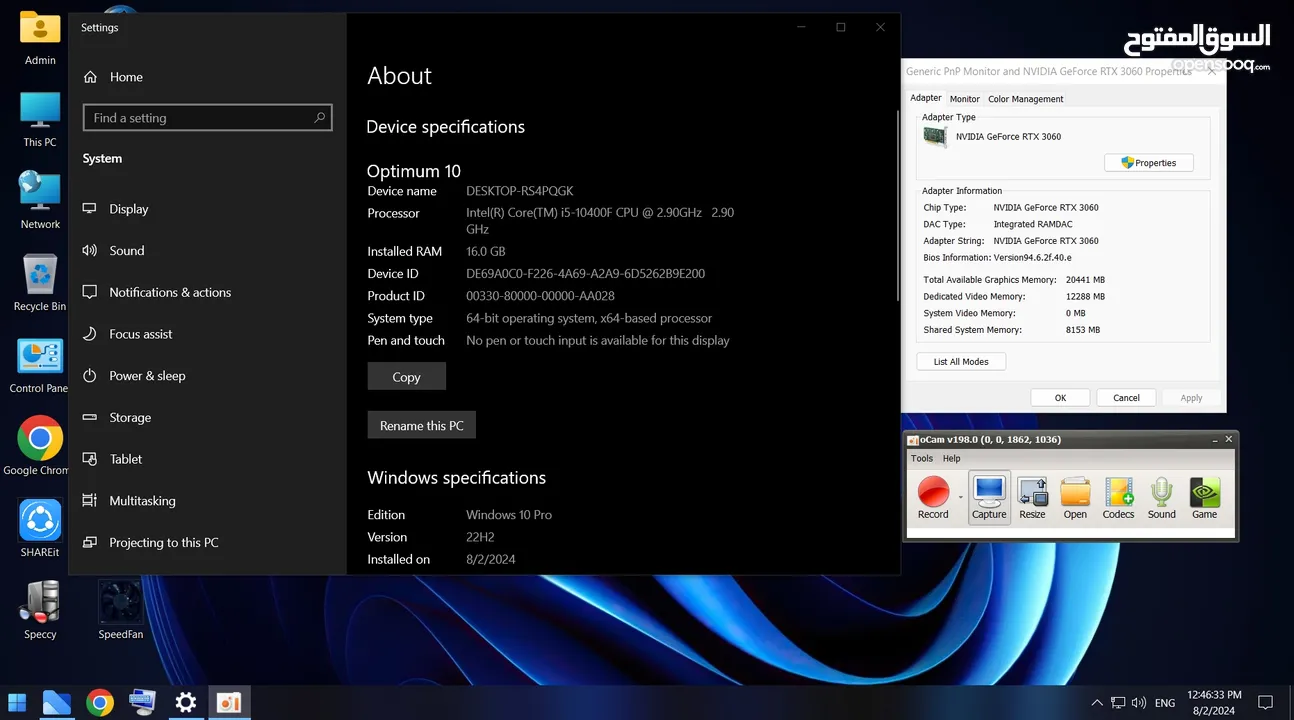Image resolution: width=1294 pixels, height=720 pixels.
Task: Click the Dedicated Video Memory 12288 MB value
Action: (x=1085, y=297)
